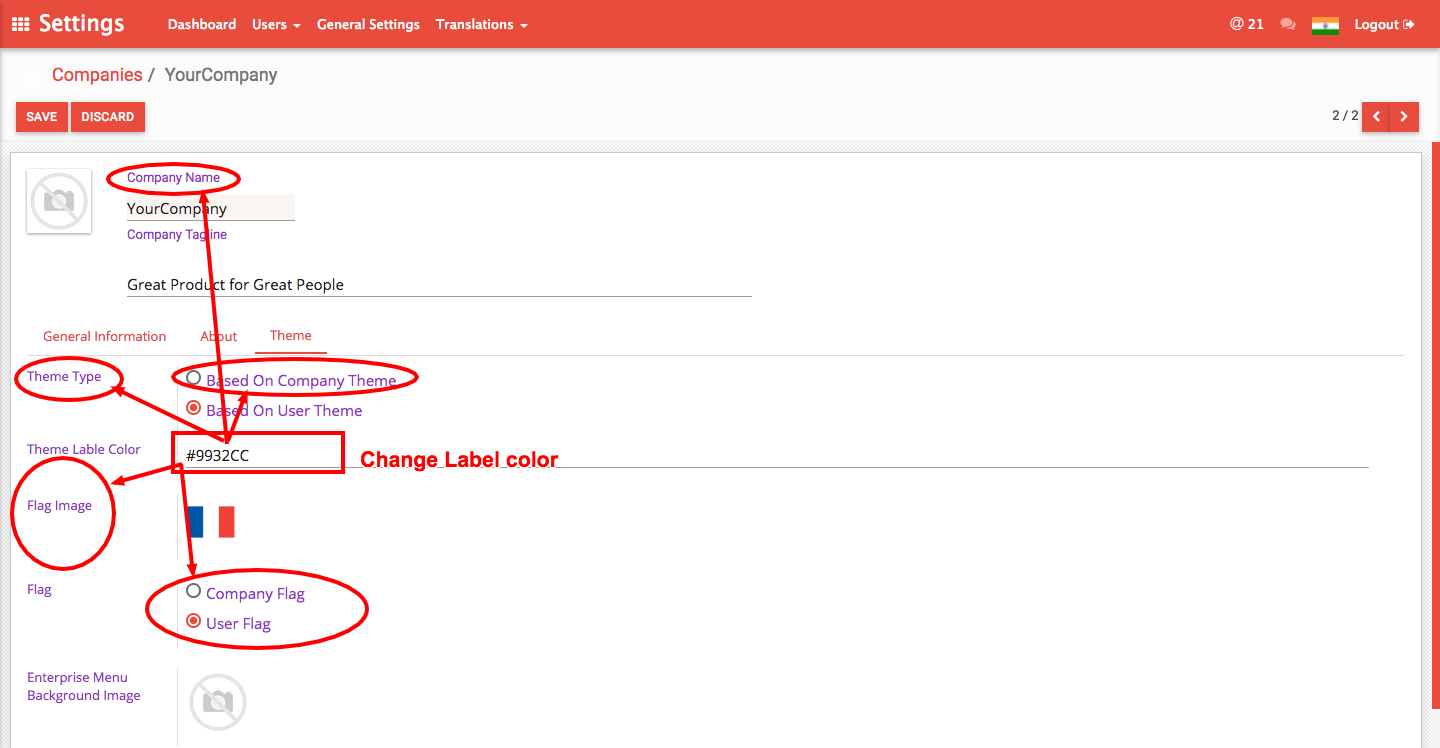Edit the Company Tagline field

(439, 284)
